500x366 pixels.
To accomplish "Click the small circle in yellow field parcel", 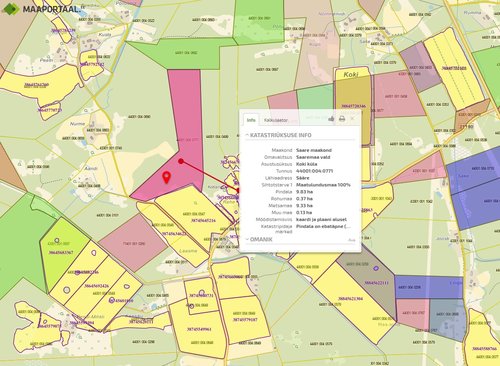I will (67, 290).
